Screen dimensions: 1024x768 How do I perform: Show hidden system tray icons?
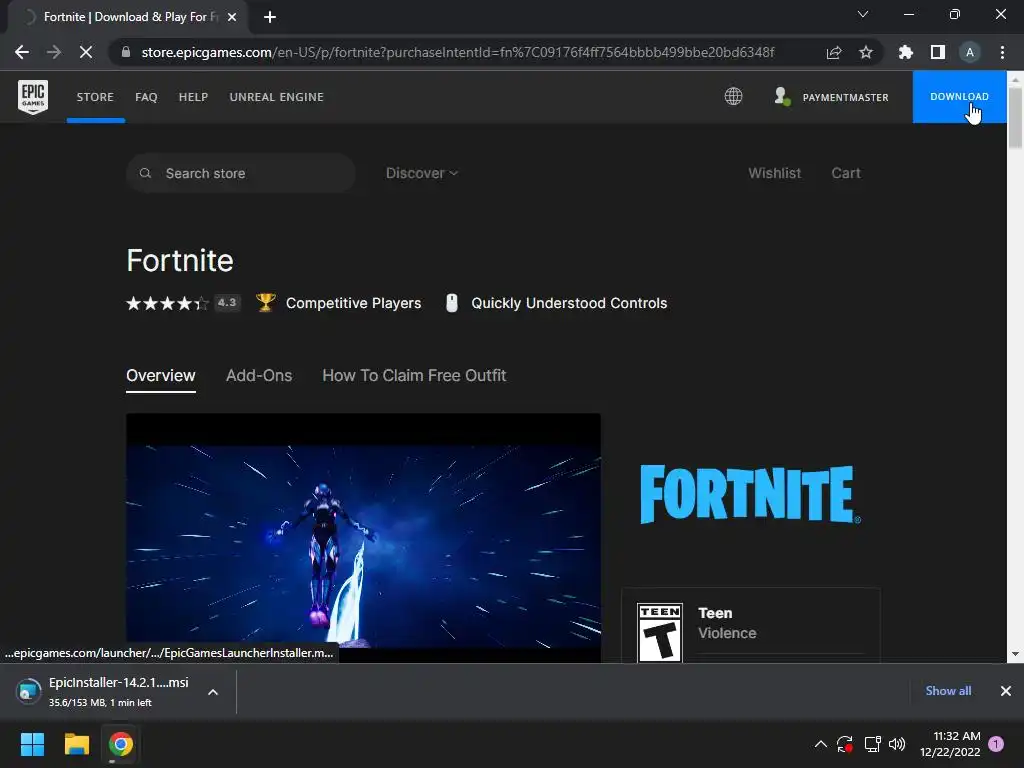[x=821, y=744]
